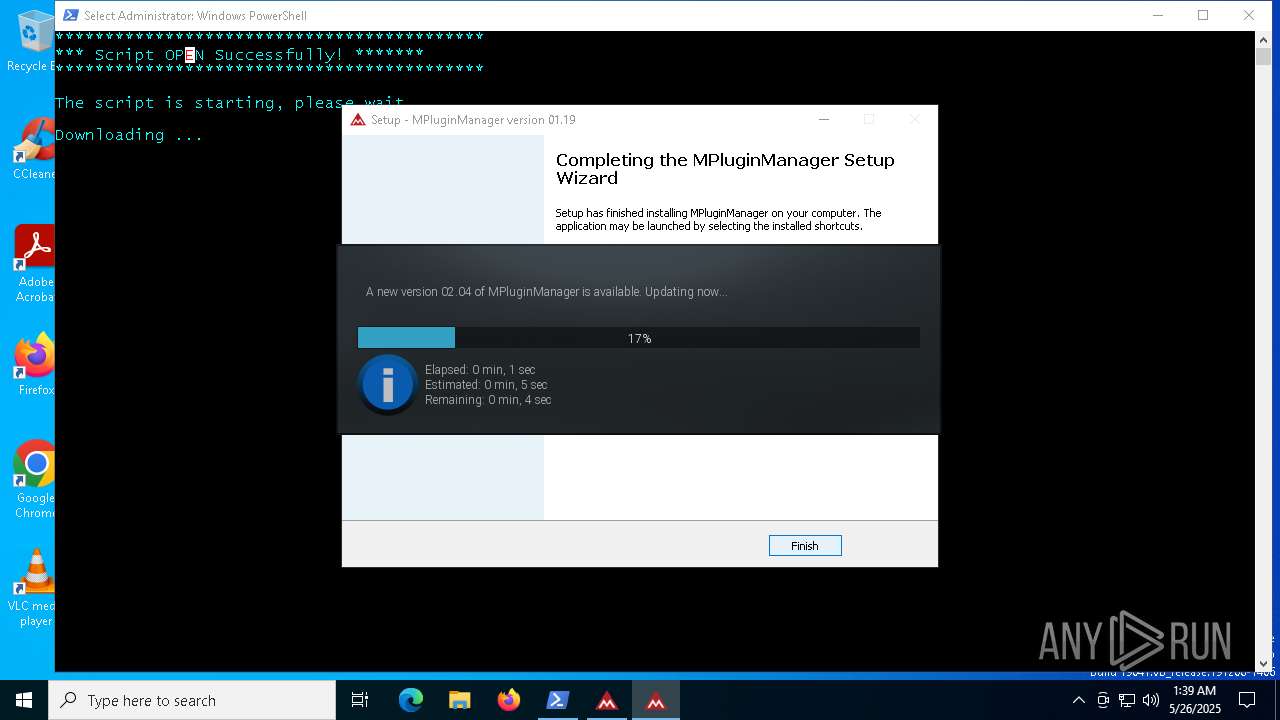Open the CCleaner desktop shortcut
Screen dimensions: 1280x720
(x=34, y=149)
